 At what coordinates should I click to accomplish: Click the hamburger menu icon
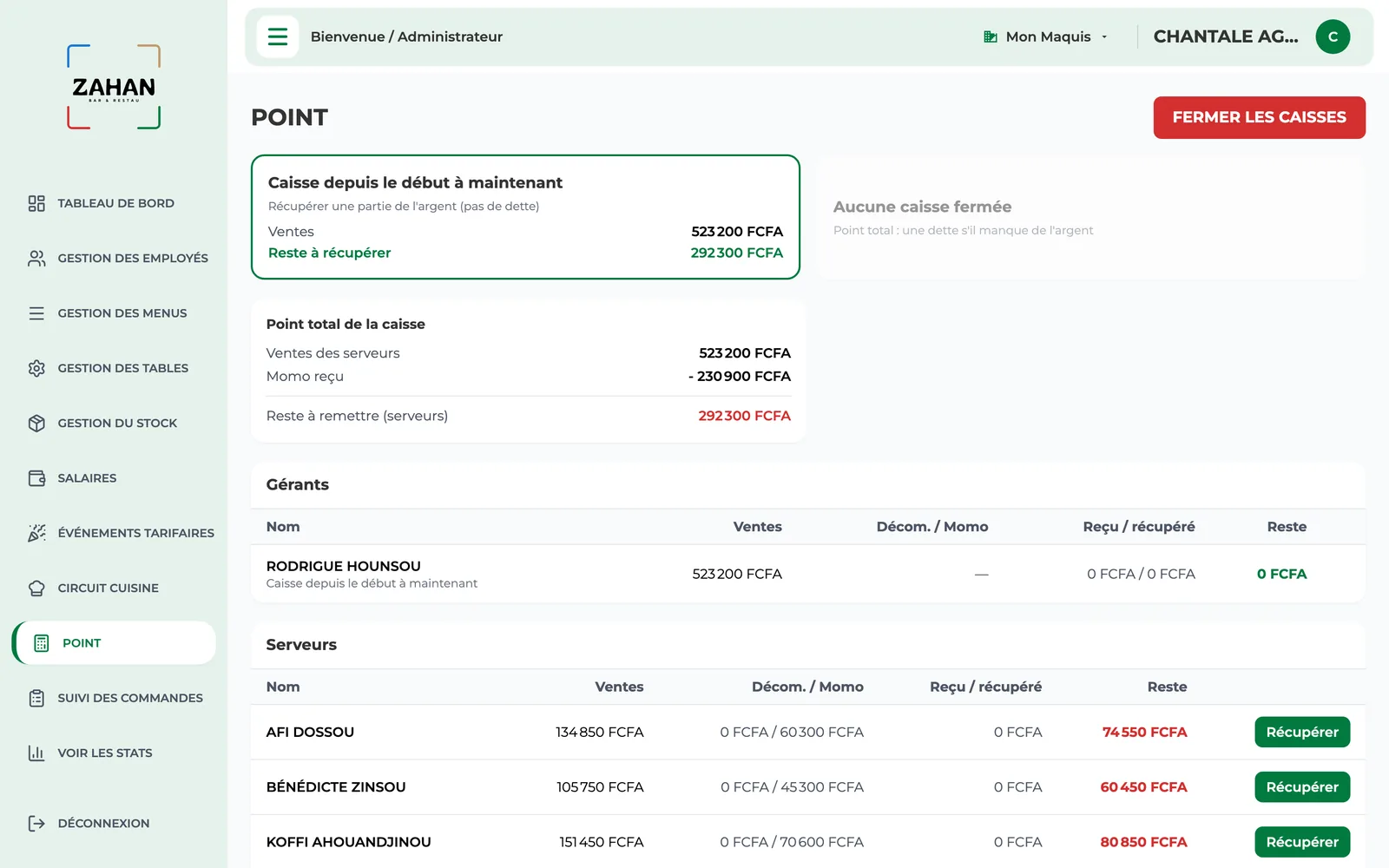point(278,36)
